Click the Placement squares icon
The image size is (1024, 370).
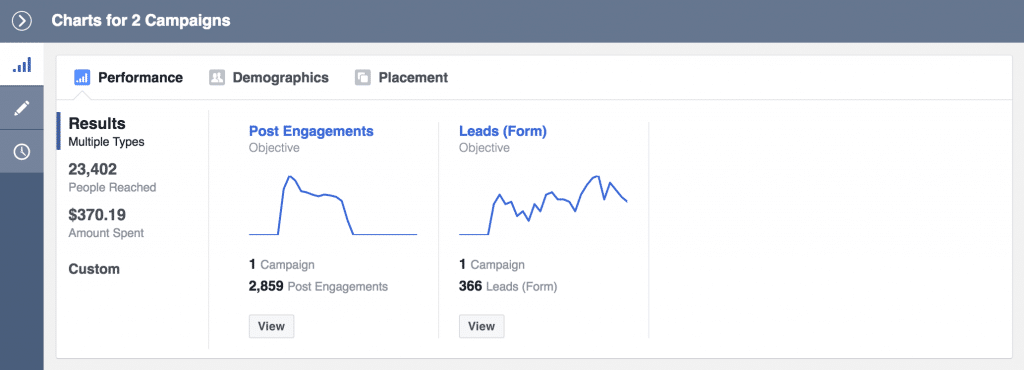(362, 78)
